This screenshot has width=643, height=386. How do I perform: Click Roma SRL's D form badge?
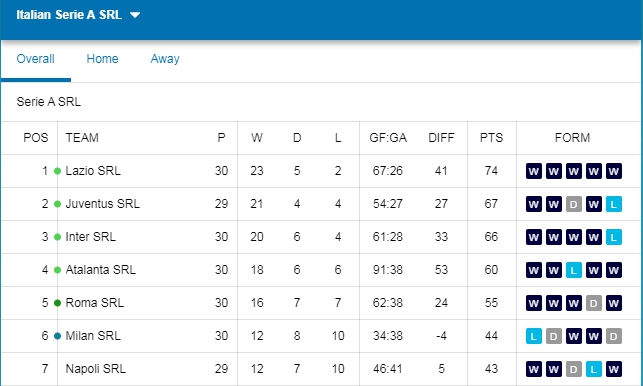tap(593, 303)
